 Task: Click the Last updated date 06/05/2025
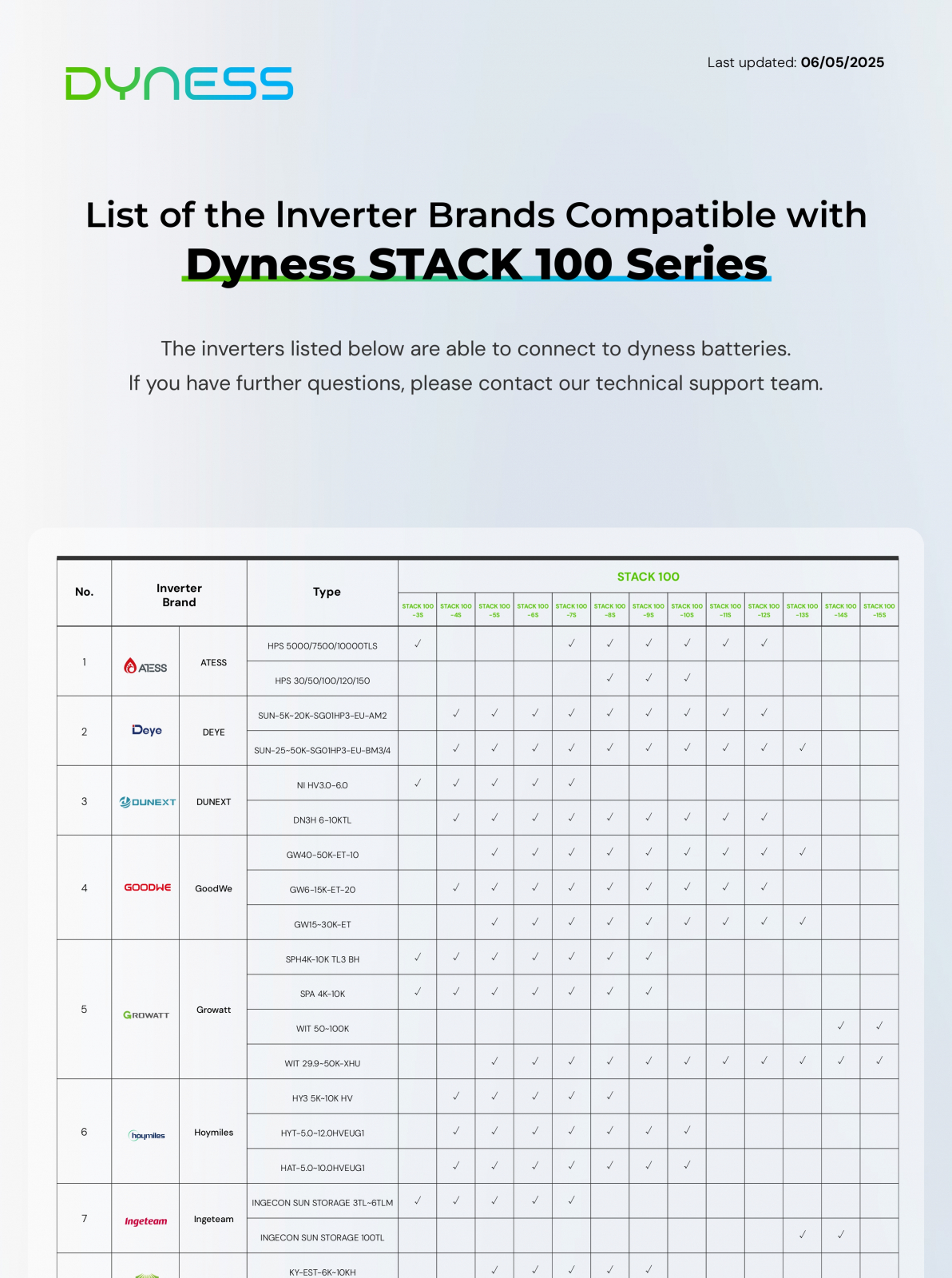tap(842, 62)
